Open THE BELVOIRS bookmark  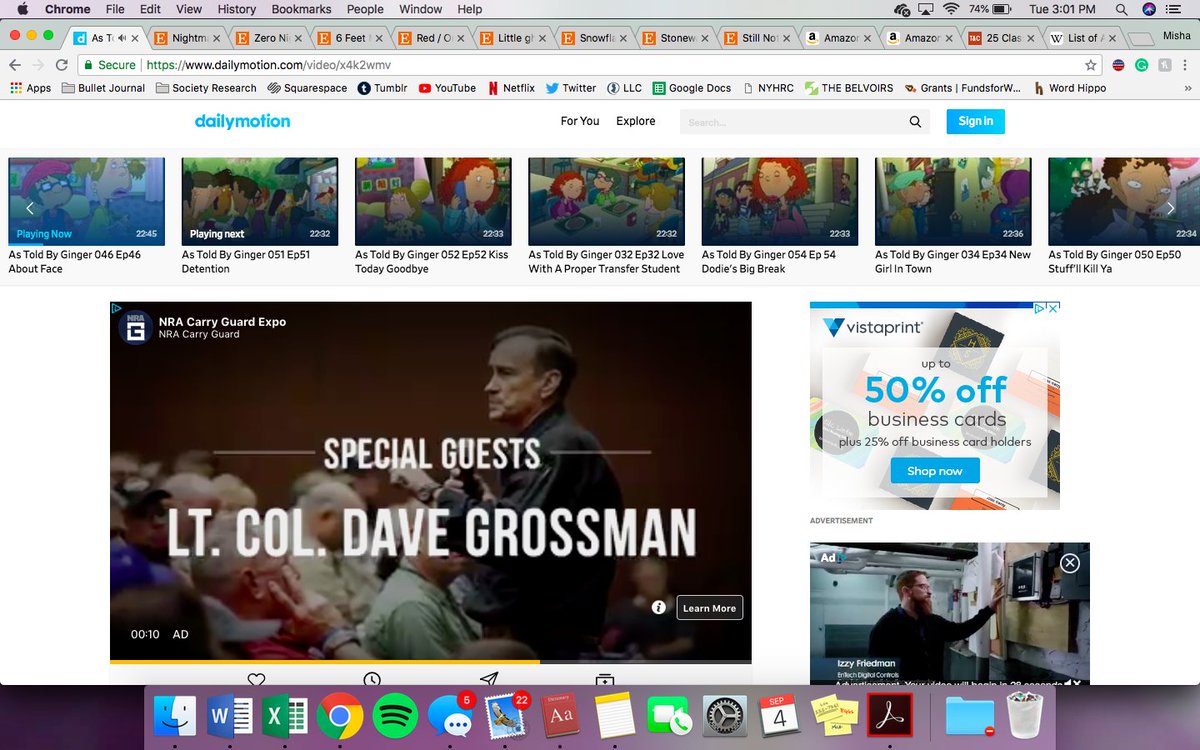click(847, 88)
